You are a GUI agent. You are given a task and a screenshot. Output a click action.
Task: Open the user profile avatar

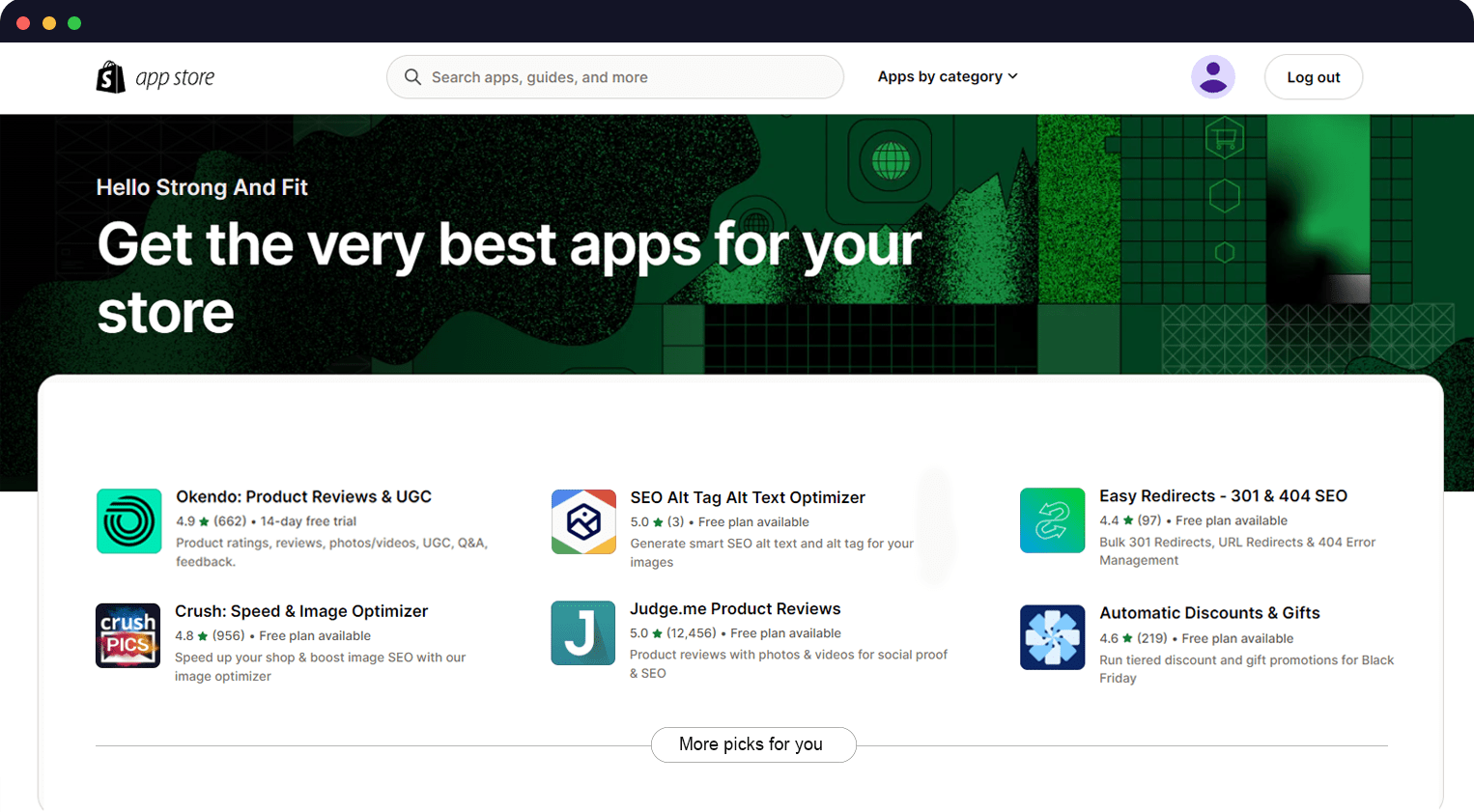coord(1213,77)
